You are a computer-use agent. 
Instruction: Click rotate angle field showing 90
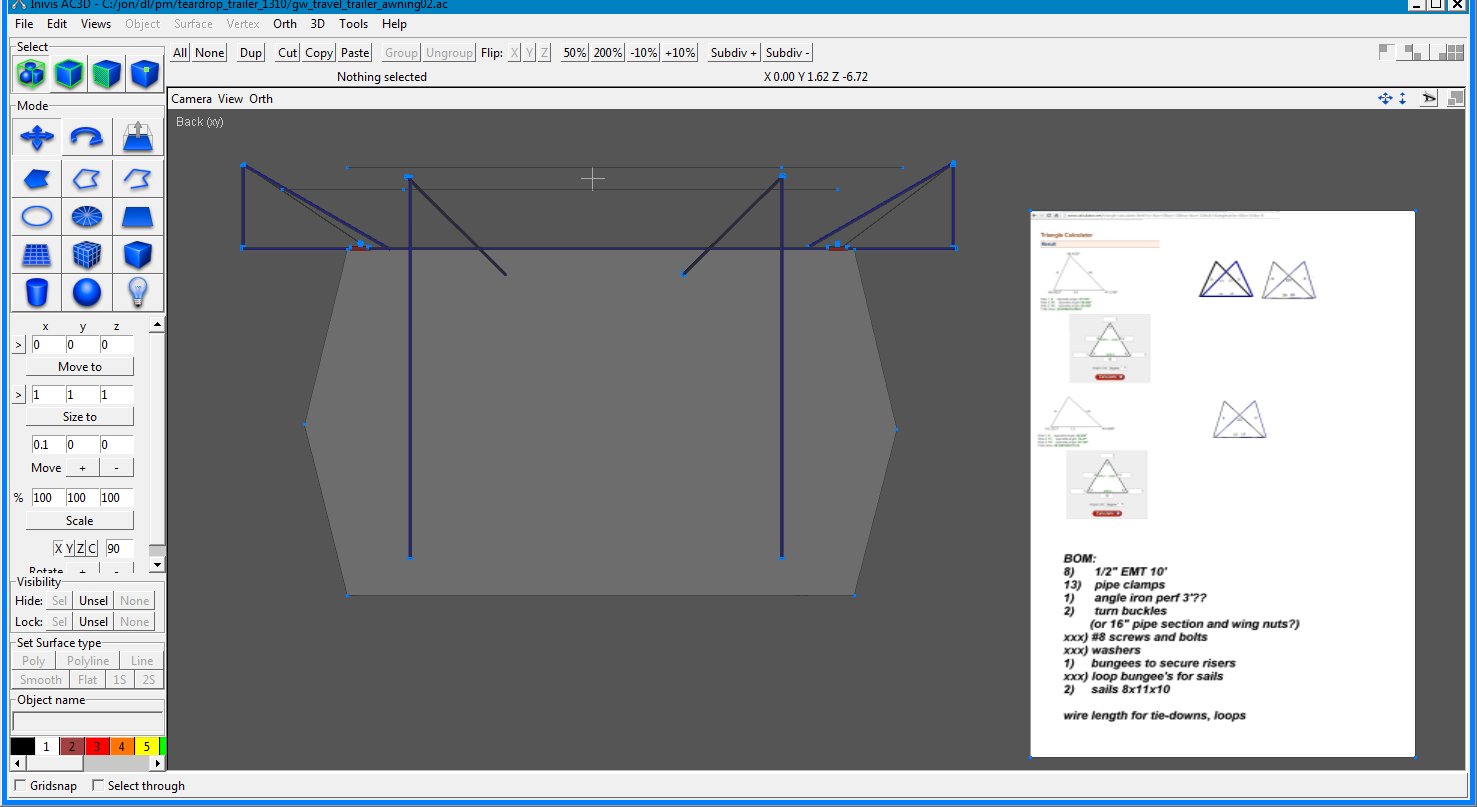coord(119,548)
